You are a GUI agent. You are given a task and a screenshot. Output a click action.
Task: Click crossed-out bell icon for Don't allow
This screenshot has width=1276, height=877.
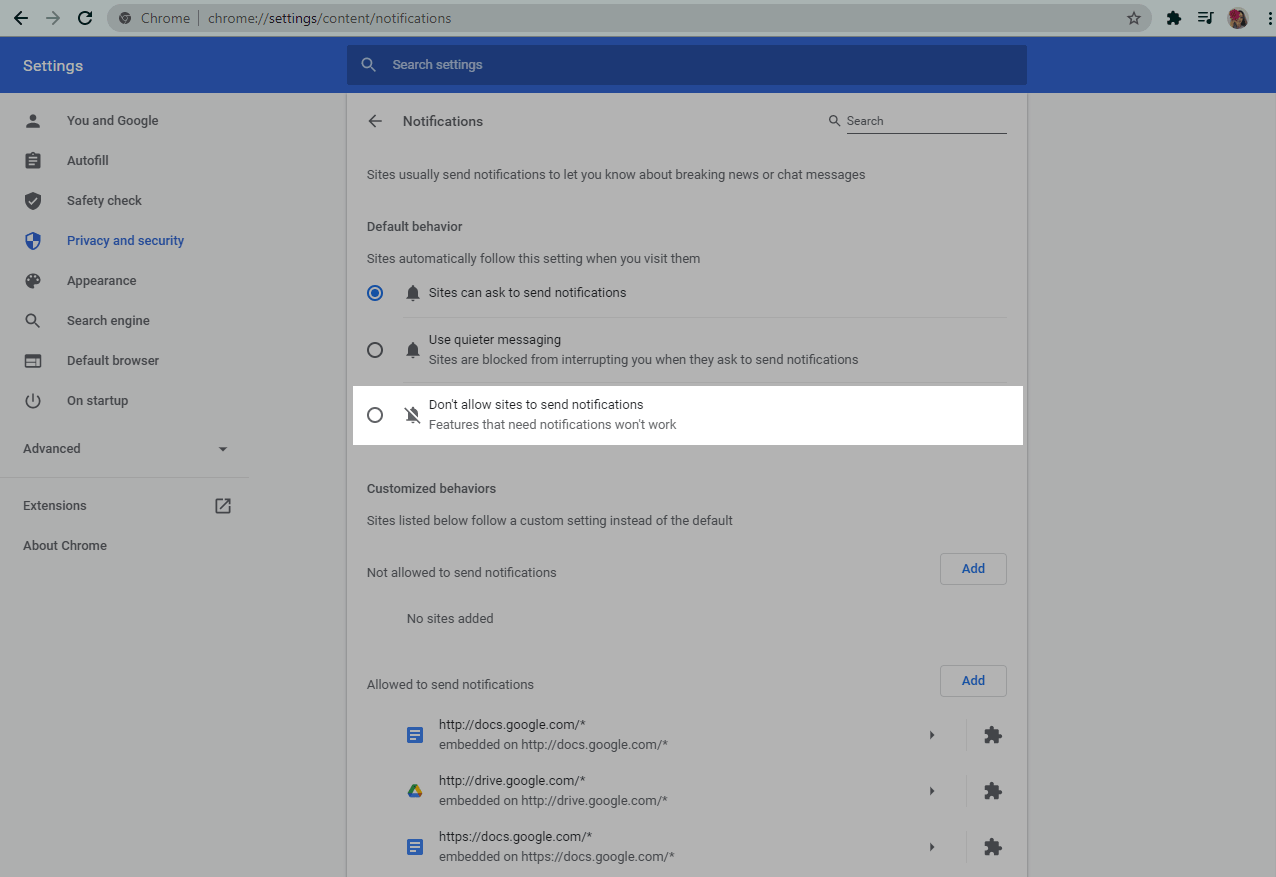tap(413, 415)
